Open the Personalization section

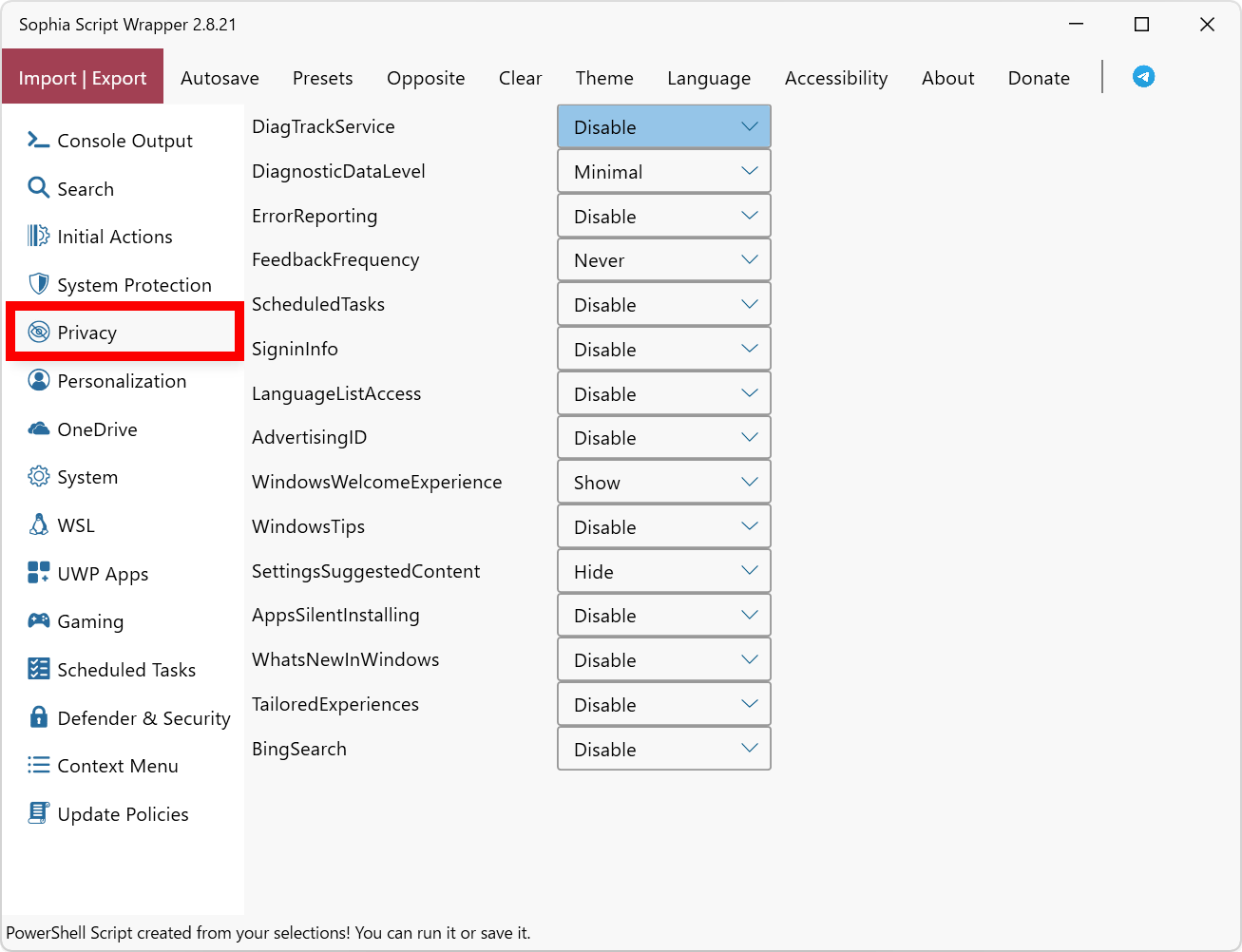[122, 381]
